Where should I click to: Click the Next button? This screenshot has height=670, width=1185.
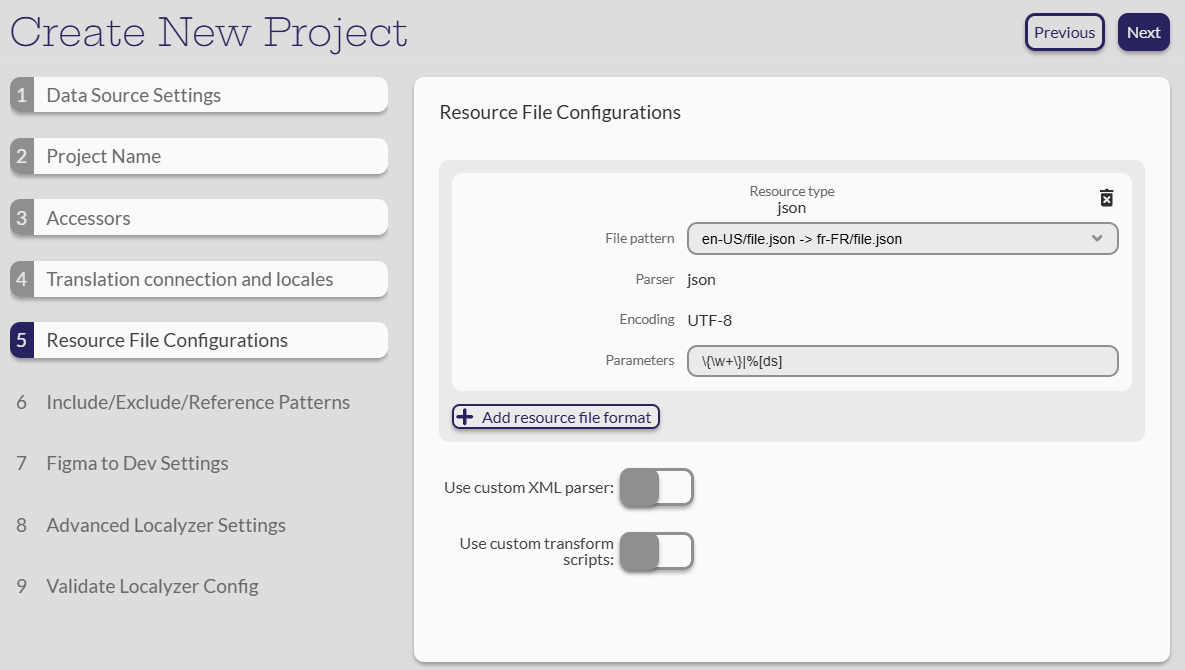click(x=1143, y=32)
